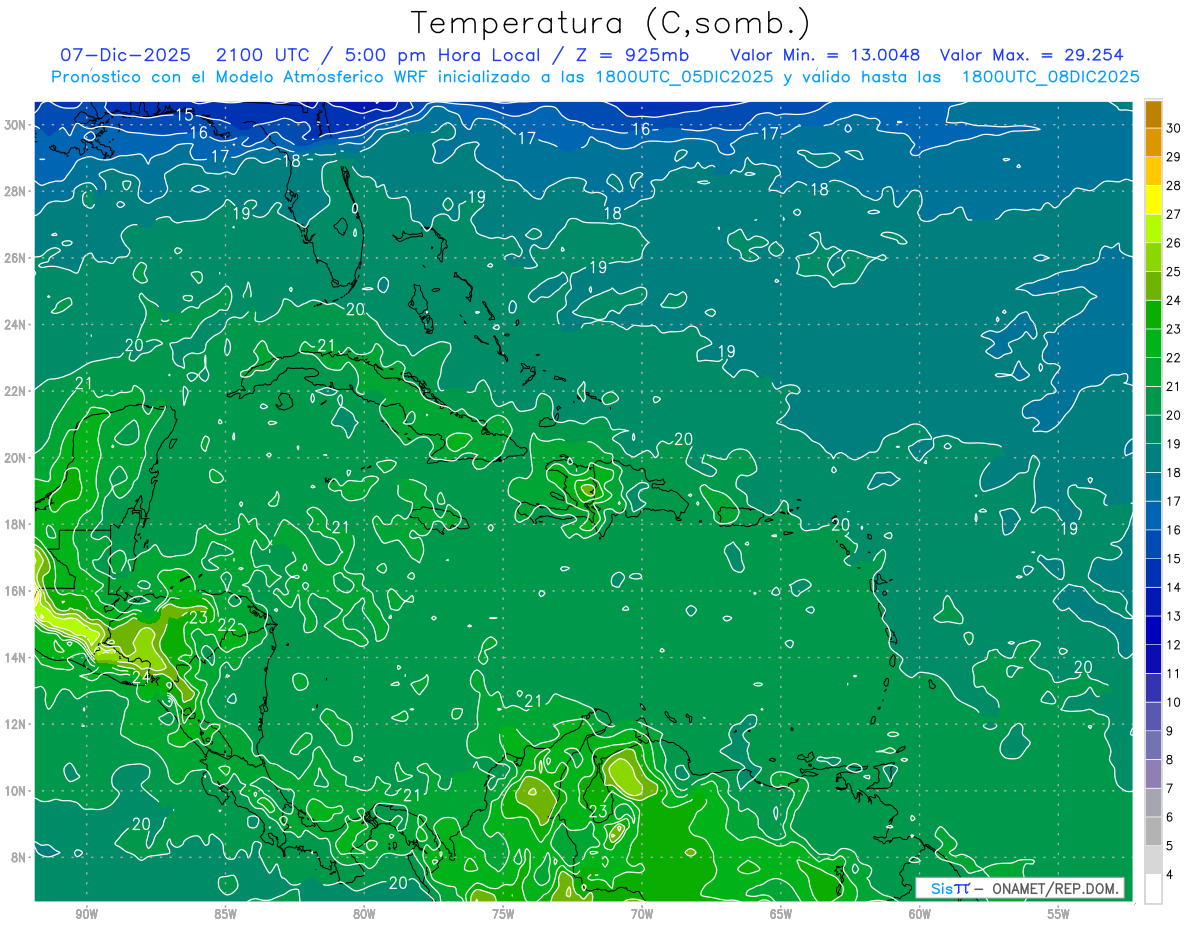Viewport: 1200px width, 927px height.
Task: Click the top orange-brown colorbar swatch above 30
Action: [x=1154, y=114]
